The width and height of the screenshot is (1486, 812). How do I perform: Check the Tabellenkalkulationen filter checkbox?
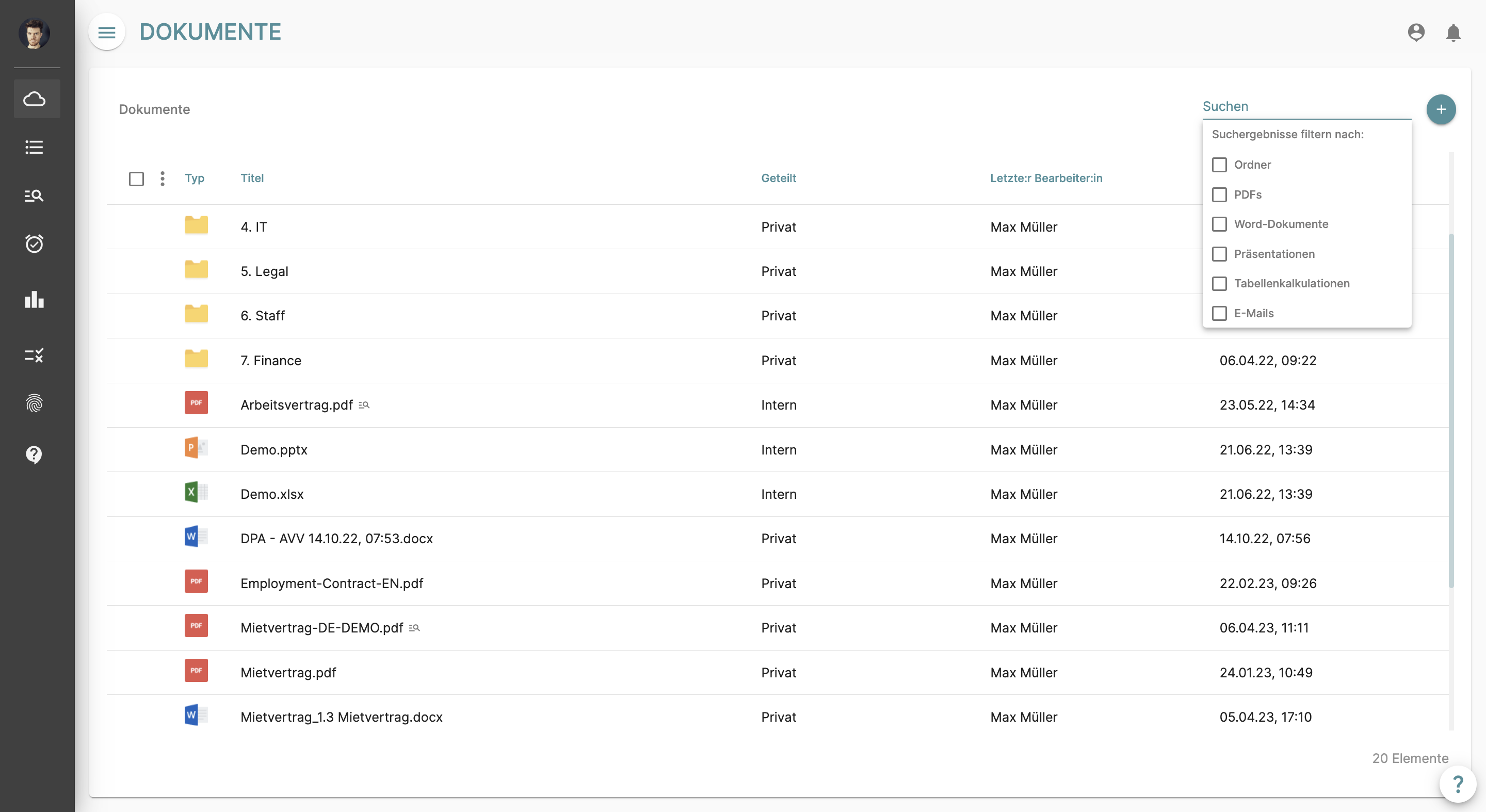(1219, 284)
